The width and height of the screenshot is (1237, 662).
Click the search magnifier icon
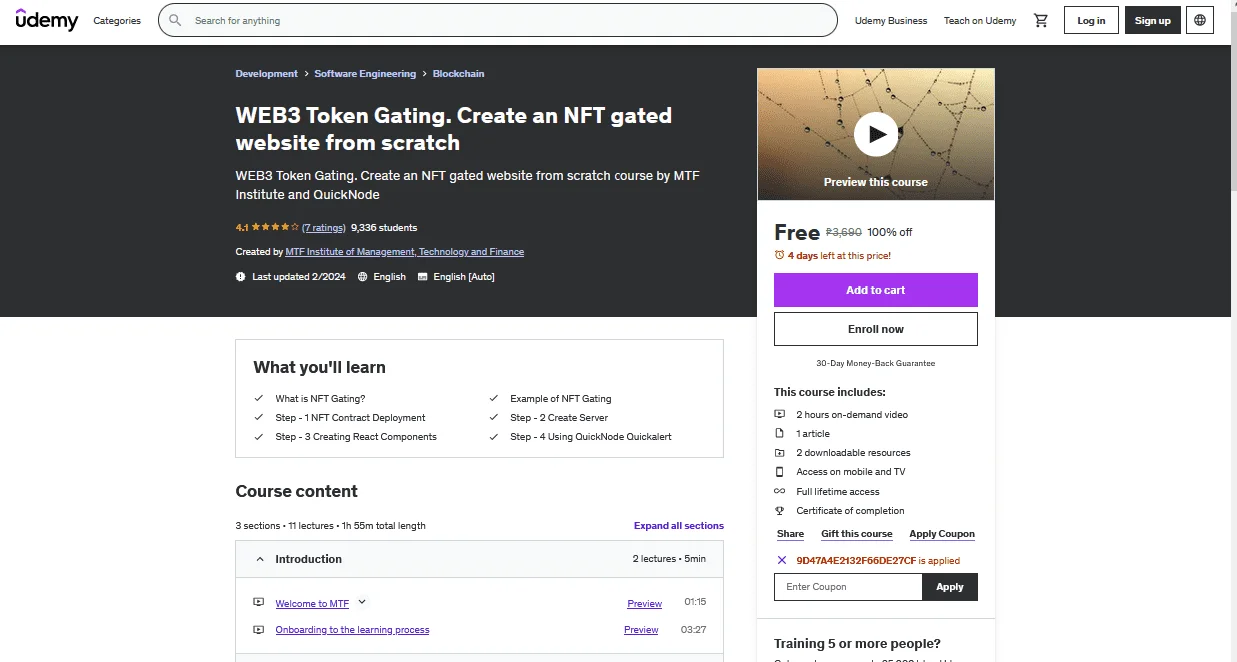click(x=176, y=20)
